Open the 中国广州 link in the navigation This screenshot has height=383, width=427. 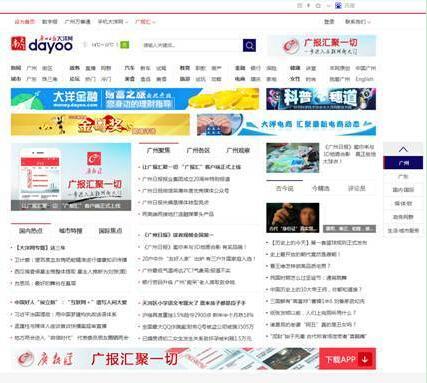(365, 68)
